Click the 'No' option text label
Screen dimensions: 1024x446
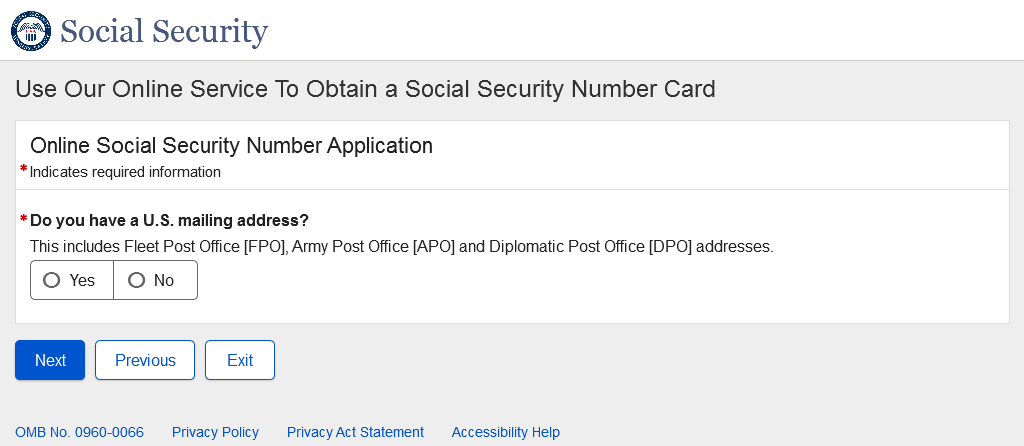[164, 281]
